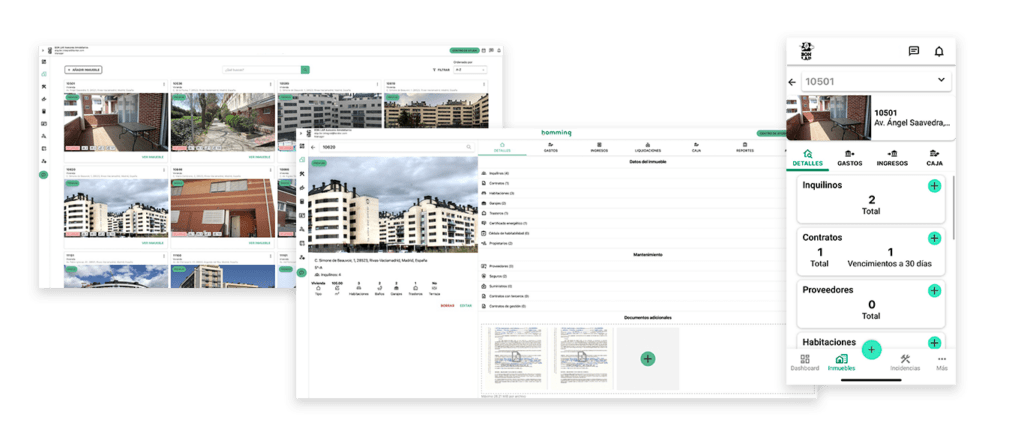The width and height of the screenshot is (1024, 441).
Task: Add an additional document with plus tile
Action: coord(647,359)
